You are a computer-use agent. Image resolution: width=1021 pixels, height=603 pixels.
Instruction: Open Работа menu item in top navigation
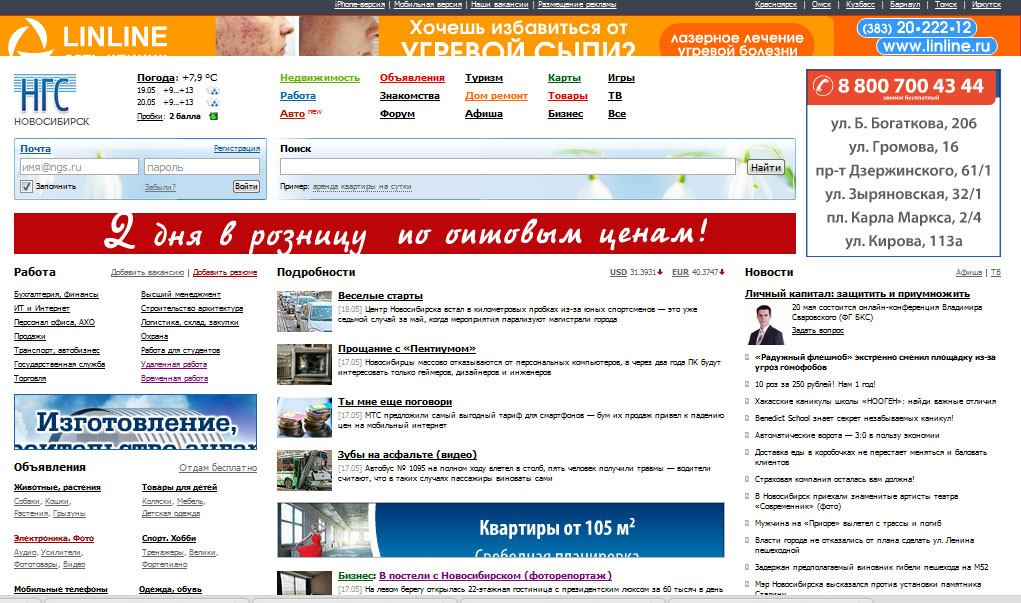click(x=298, y=95)
